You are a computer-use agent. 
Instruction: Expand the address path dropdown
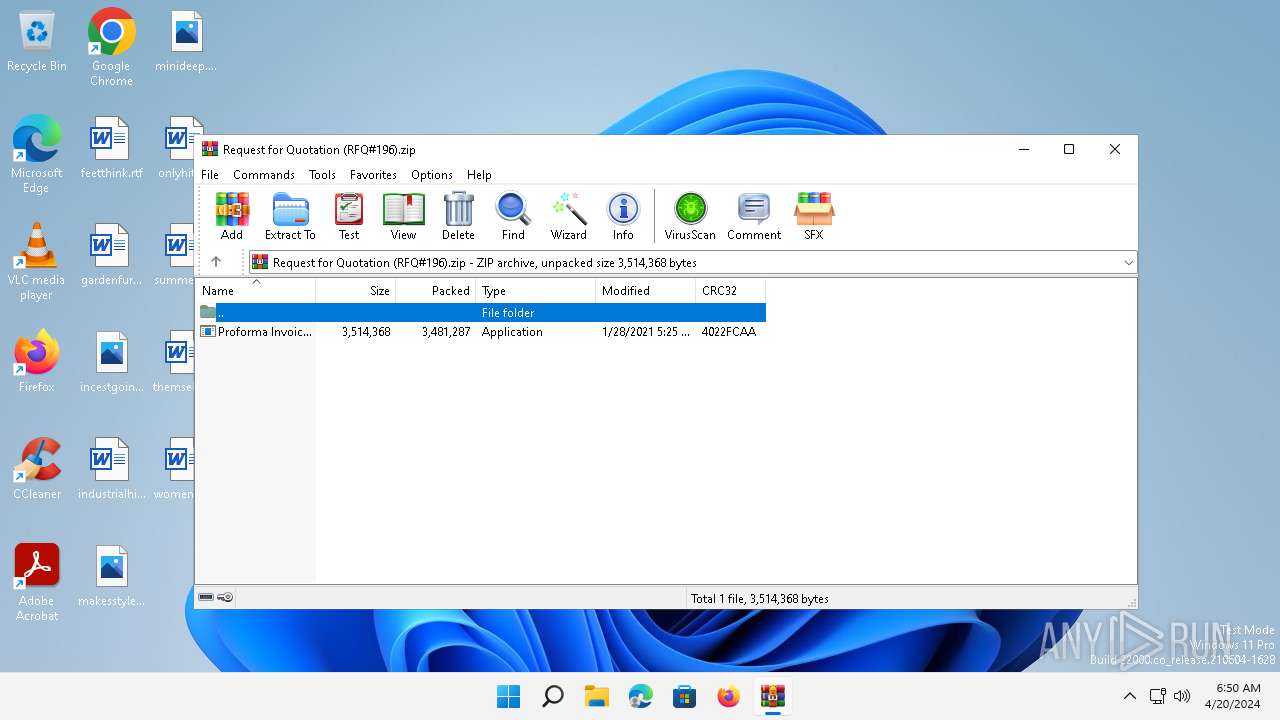point(1128,262)
